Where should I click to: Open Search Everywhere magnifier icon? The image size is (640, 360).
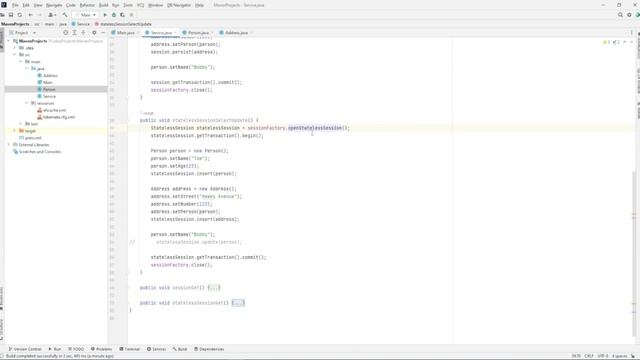click(620, 15)
